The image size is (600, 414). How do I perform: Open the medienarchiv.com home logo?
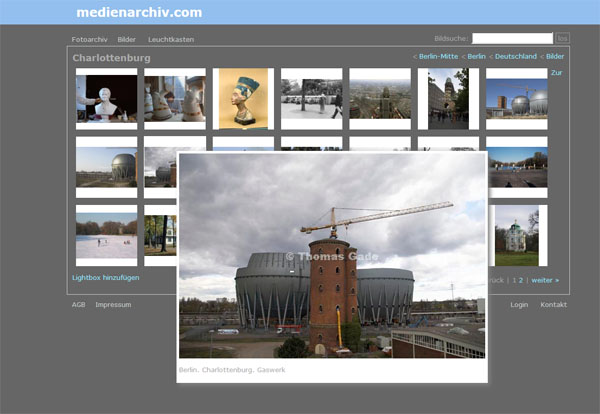click(139, 13)
